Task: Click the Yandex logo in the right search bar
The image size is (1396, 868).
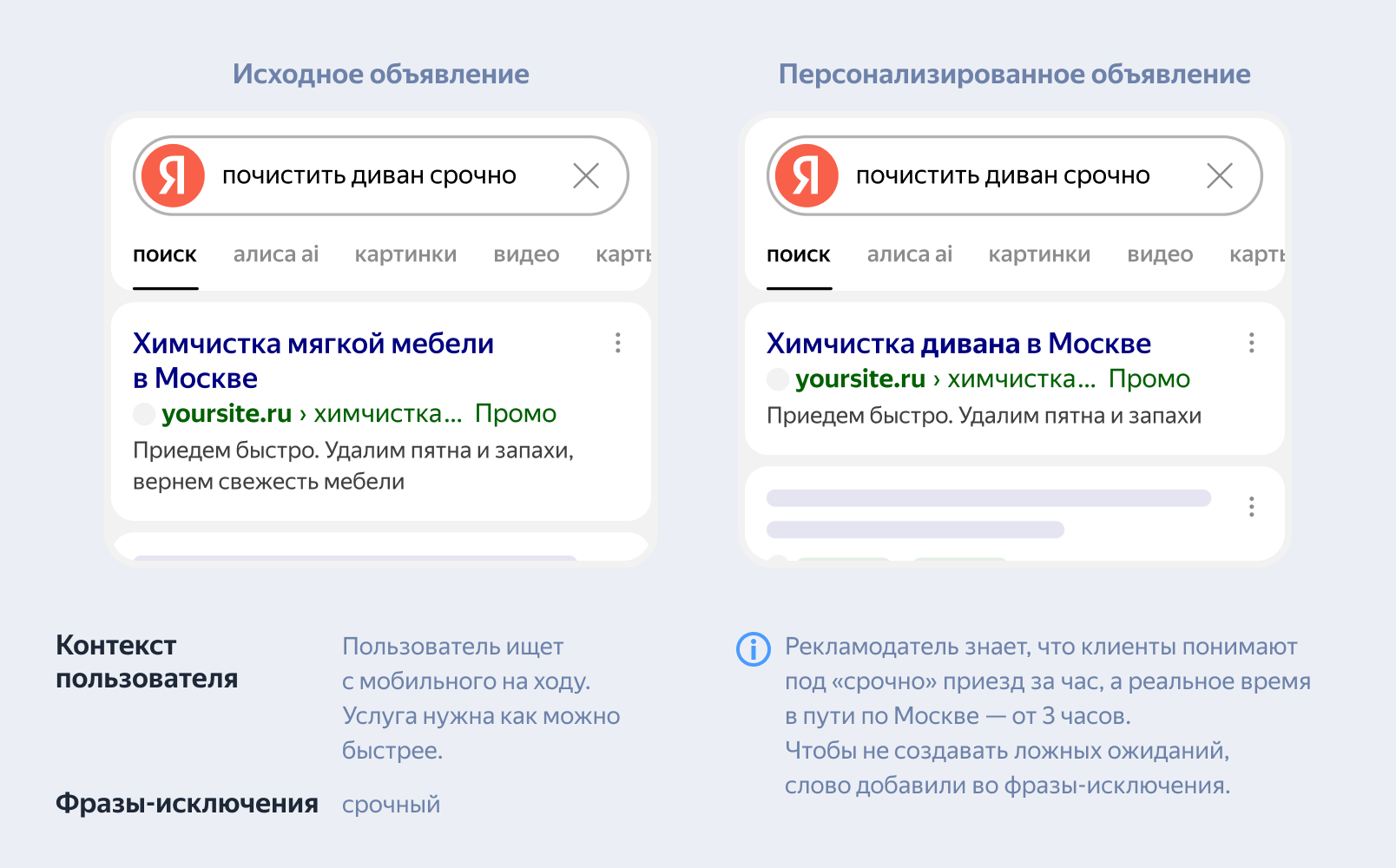Action: (807, 175)
